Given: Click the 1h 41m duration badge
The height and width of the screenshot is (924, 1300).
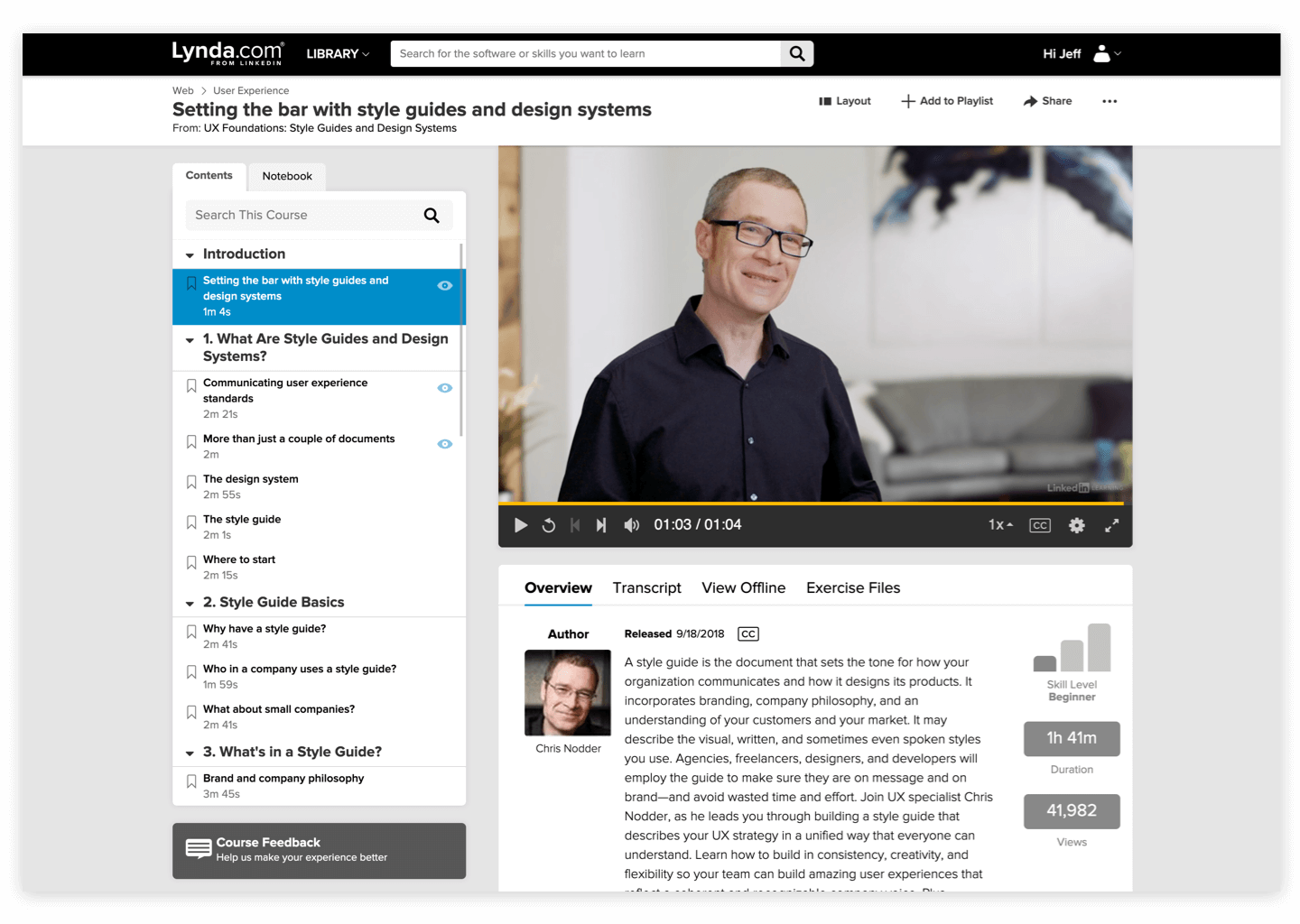Looking at the screenshot, I should (1072, 739).
